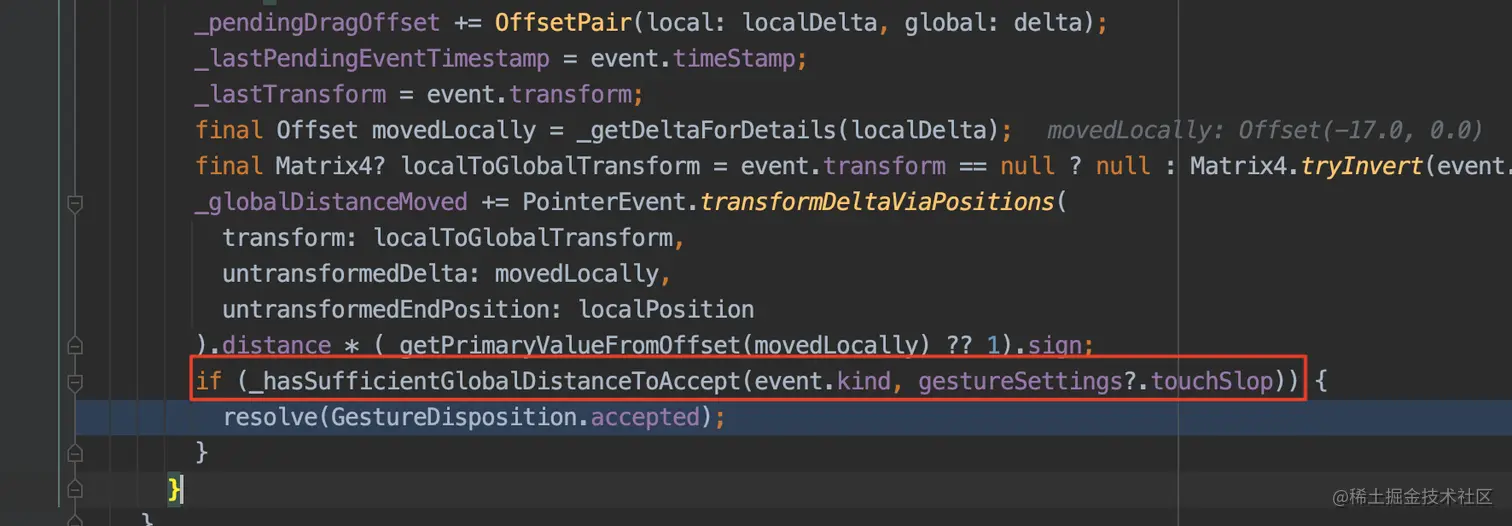This screenshot has height=526, width=1512.
Task: Click the gestureSettings identifier
Action: click(1021, 382)
